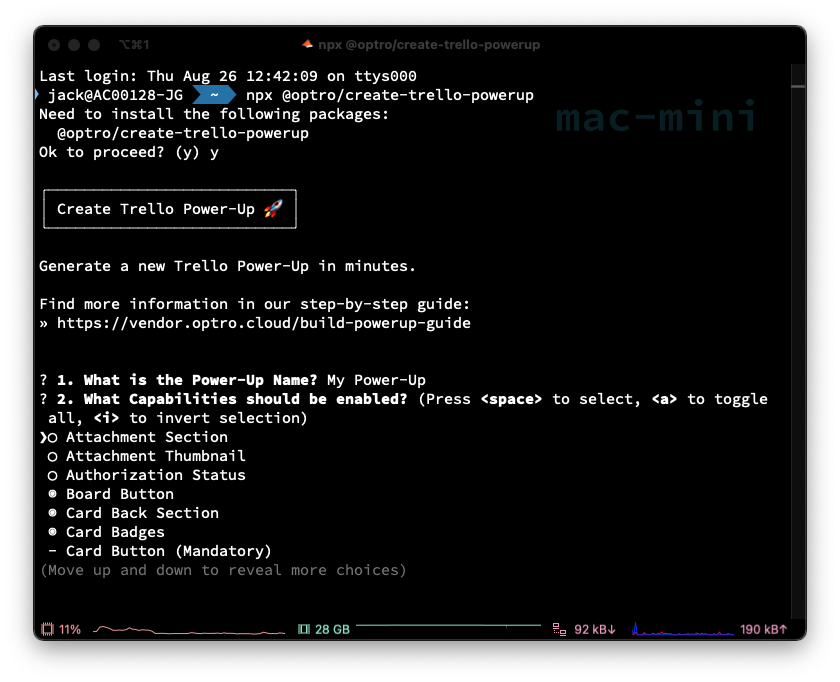Click the red close window button

[x=54, y=45]
